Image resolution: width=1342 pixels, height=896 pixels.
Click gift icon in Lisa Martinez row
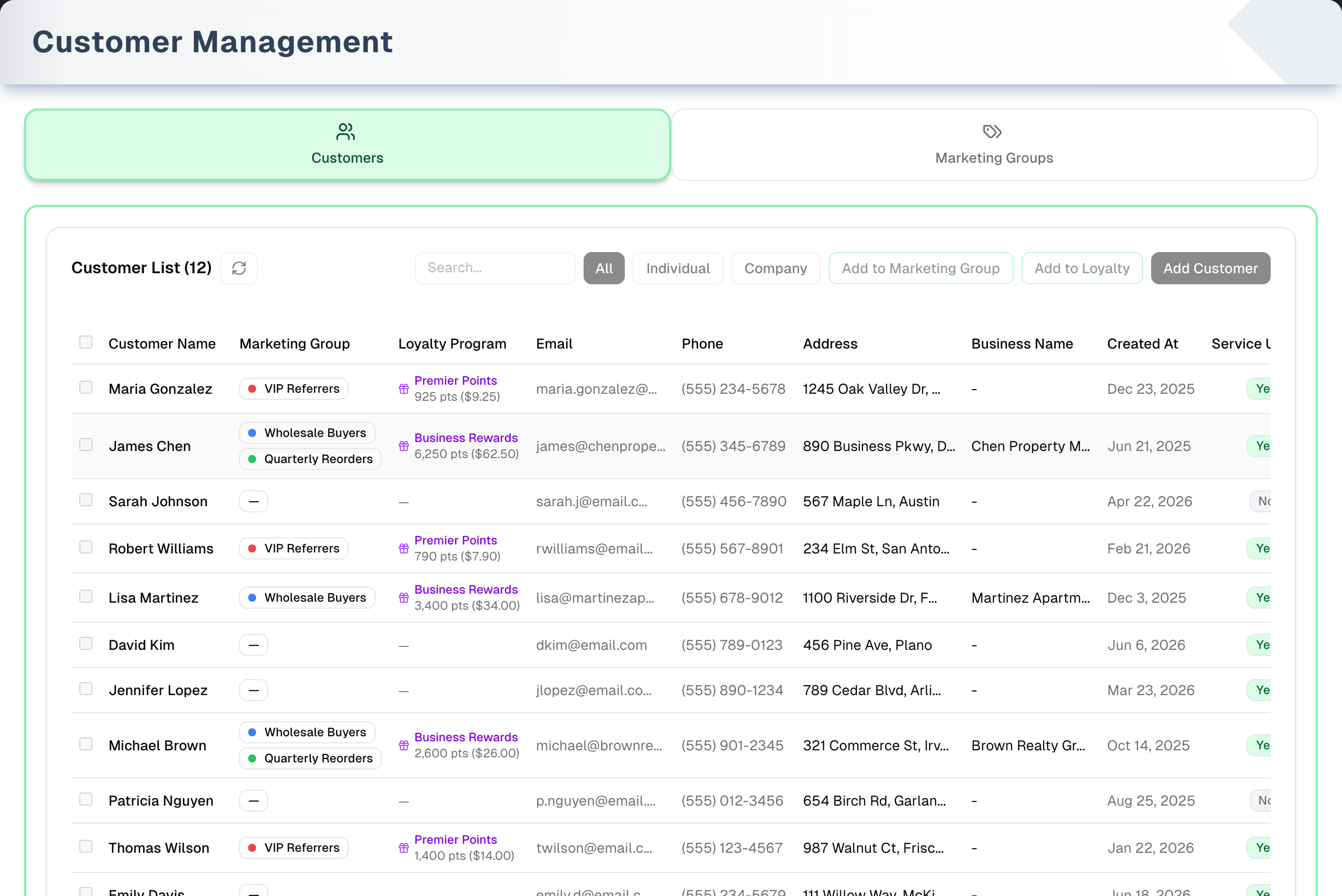tap(404, 598)
